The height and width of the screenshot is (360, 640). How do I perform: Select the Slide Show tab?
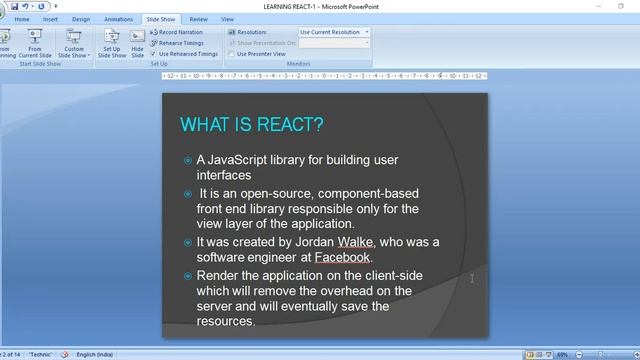coord(161,19)
